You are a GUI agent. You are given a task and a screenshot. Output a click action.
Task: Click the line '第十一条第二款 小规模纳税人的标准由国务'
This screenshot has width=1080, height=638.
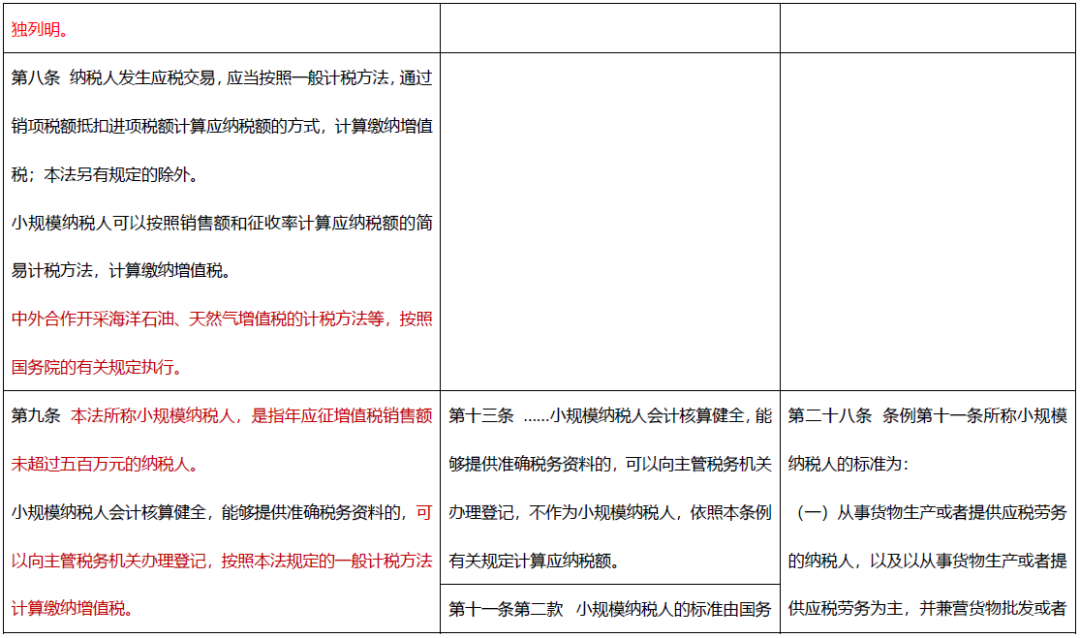(x=610, y=608)
